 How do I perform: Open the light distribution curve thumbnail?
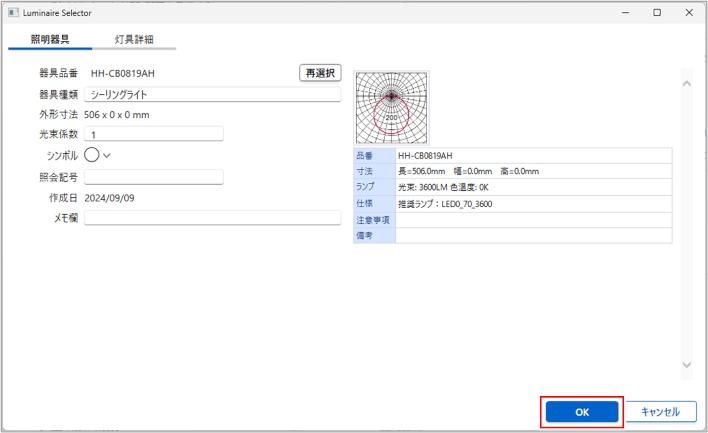point(391,108)
